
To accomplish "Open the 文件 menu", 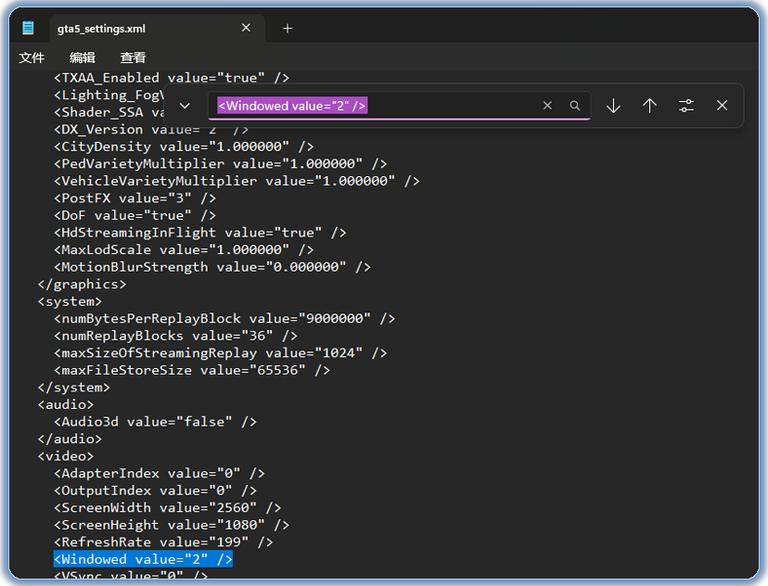I will point(32,58).
